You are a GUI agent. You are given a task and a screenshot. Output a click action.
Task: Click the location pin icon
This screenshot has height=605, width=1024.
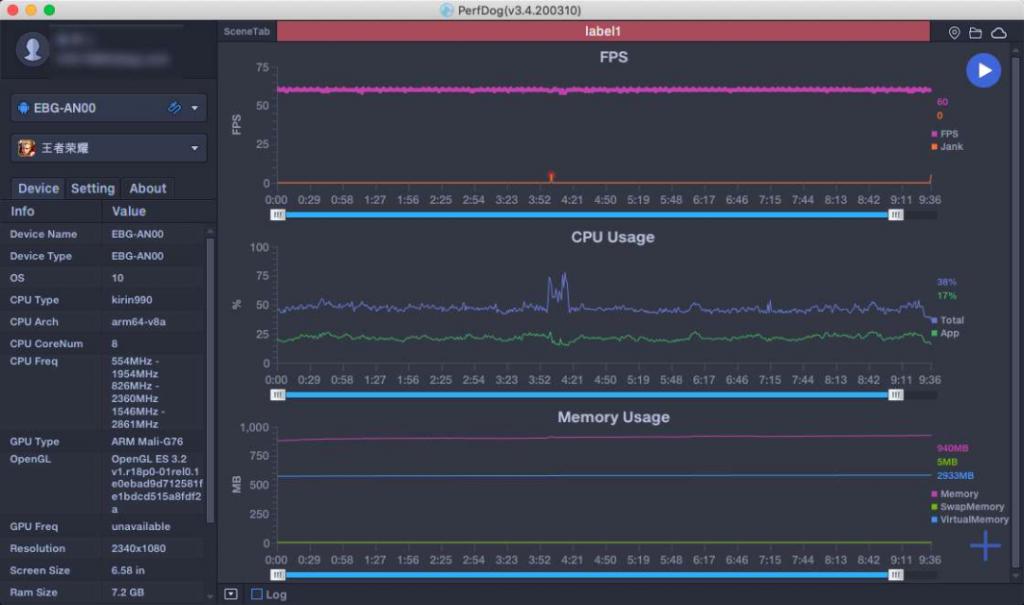click(x=954, y=33)
